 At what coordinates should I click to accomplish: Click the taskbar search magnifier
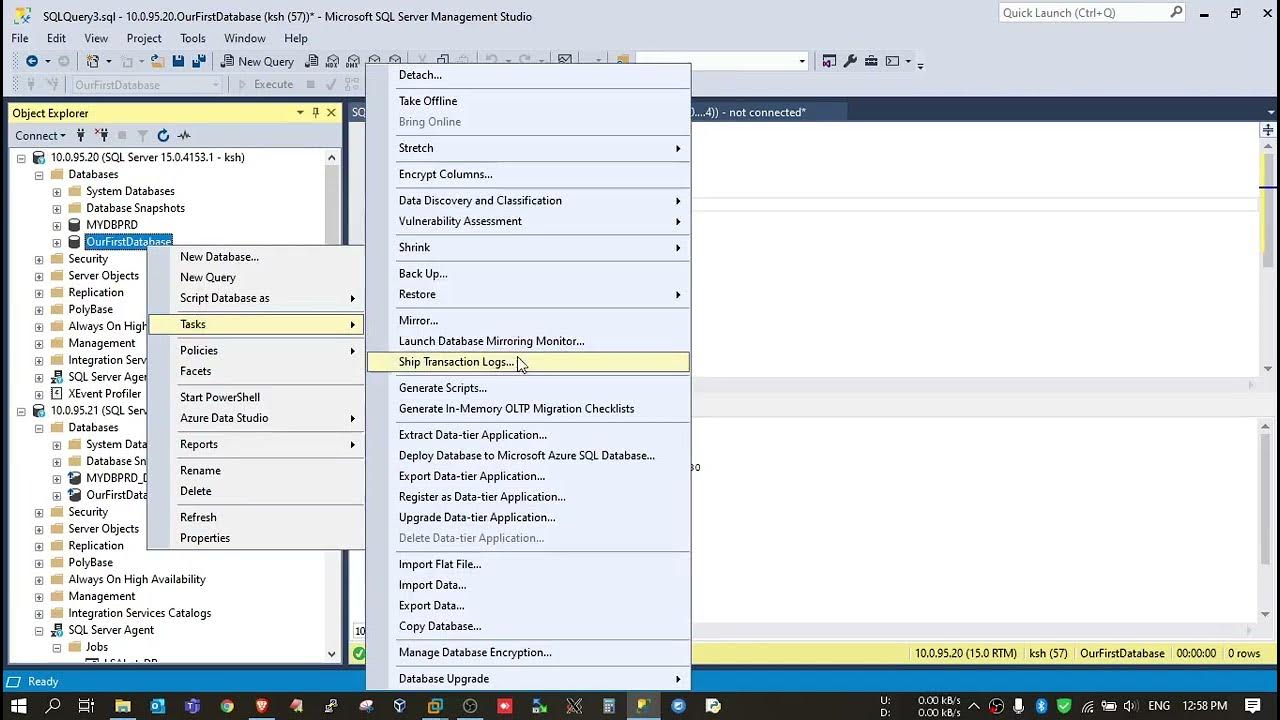coord(53,705)
